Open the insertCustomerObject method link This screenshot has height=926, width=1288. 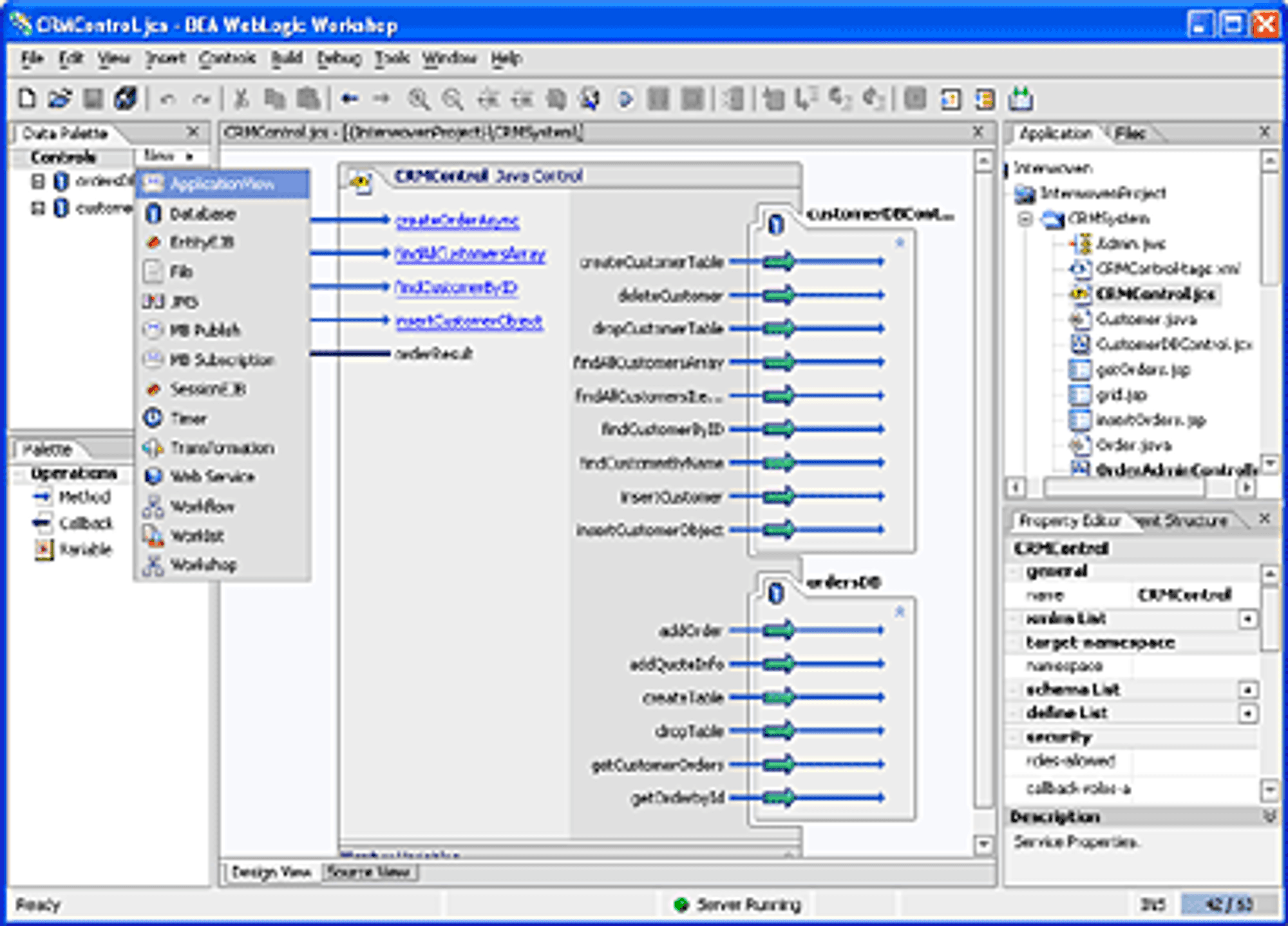[469, 321]
